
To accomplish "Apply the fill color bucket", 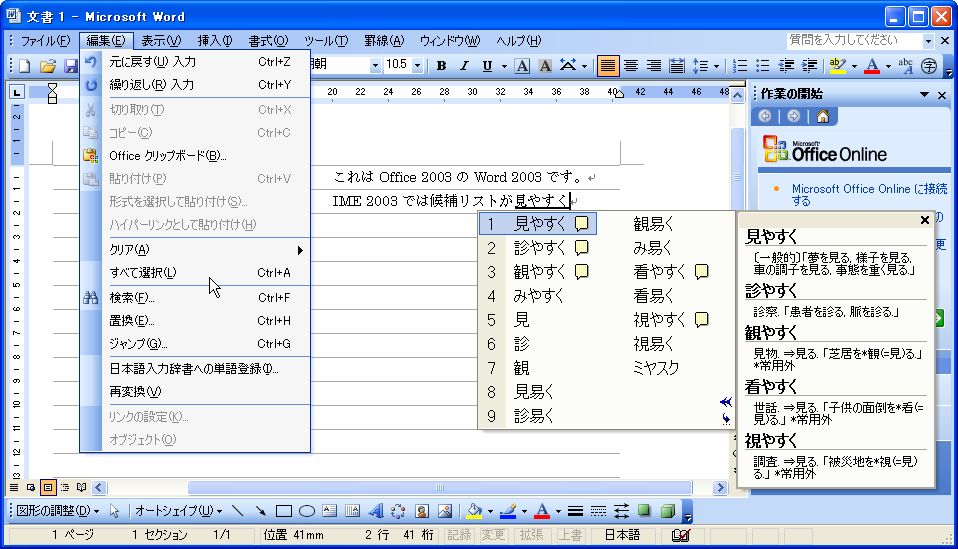I will 474,511.
